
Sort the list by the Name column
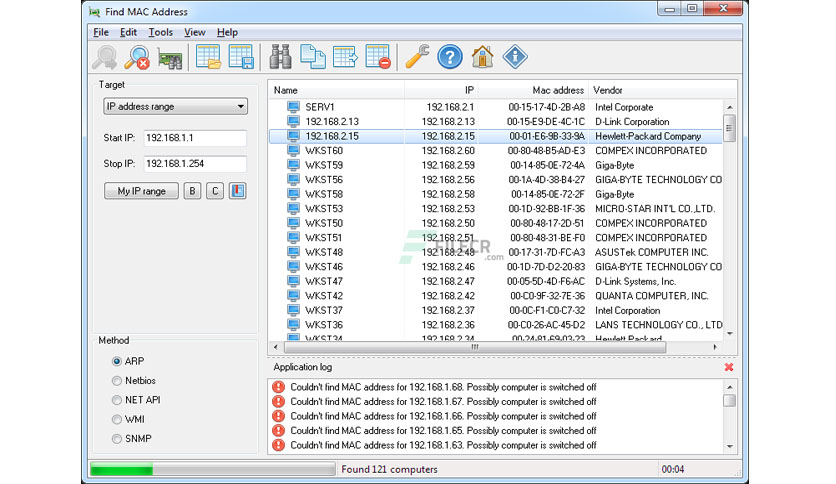click(x=336, y=90)
